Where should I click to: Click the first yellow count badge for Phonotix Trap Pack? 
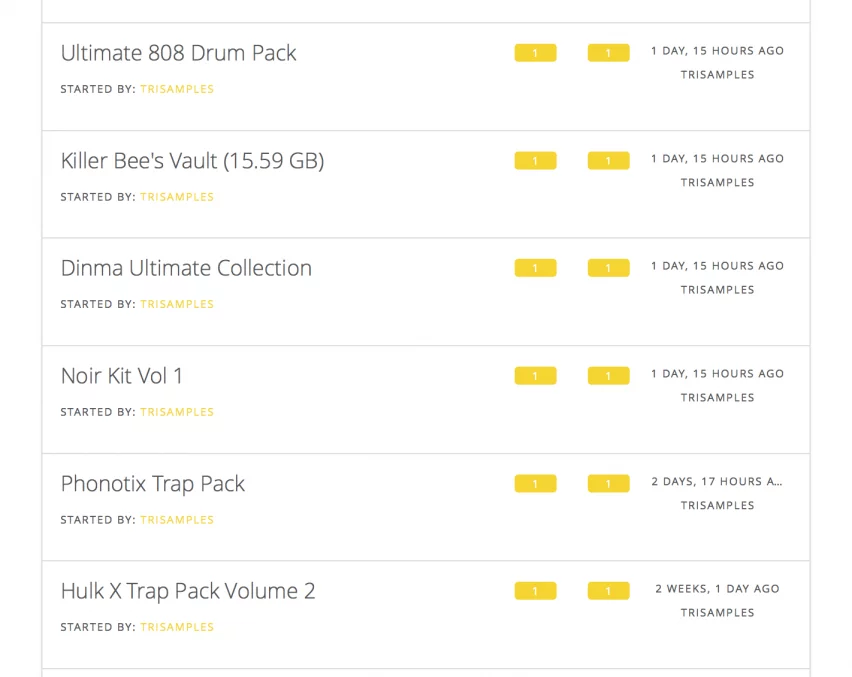(x=535, y=484)
